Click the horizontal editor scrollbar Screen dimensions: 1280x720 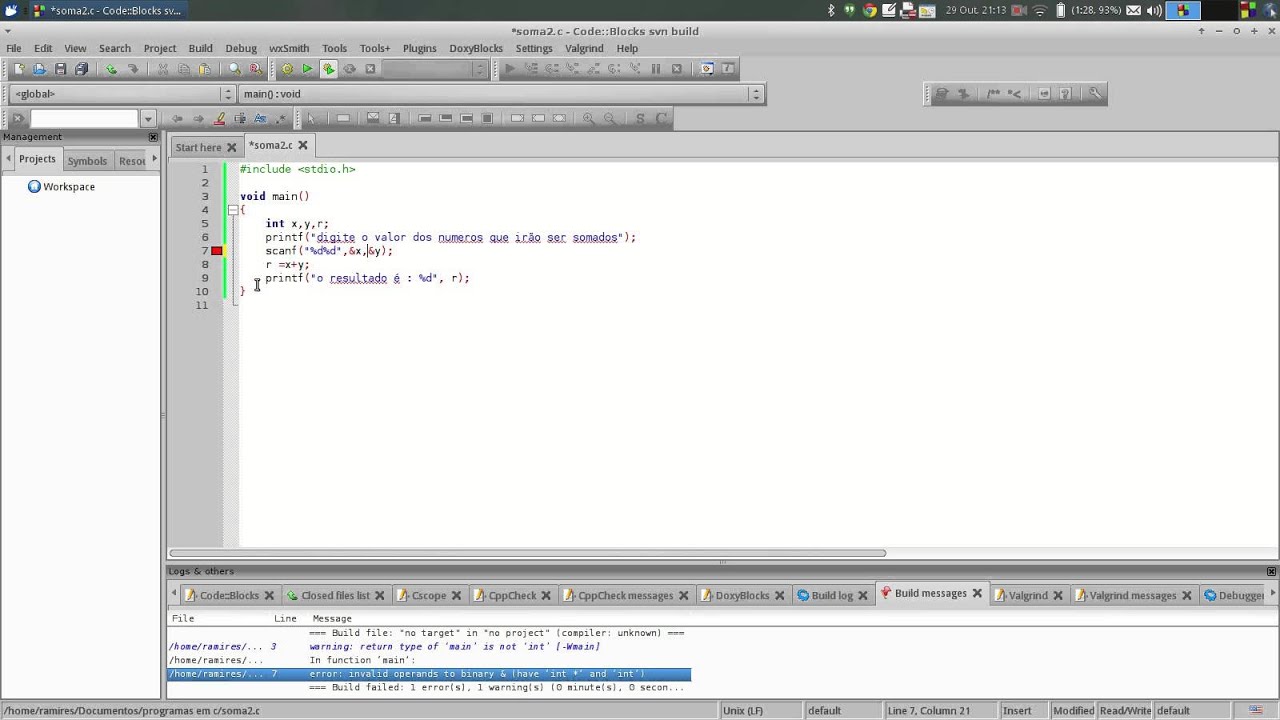(x=527, y=553)
